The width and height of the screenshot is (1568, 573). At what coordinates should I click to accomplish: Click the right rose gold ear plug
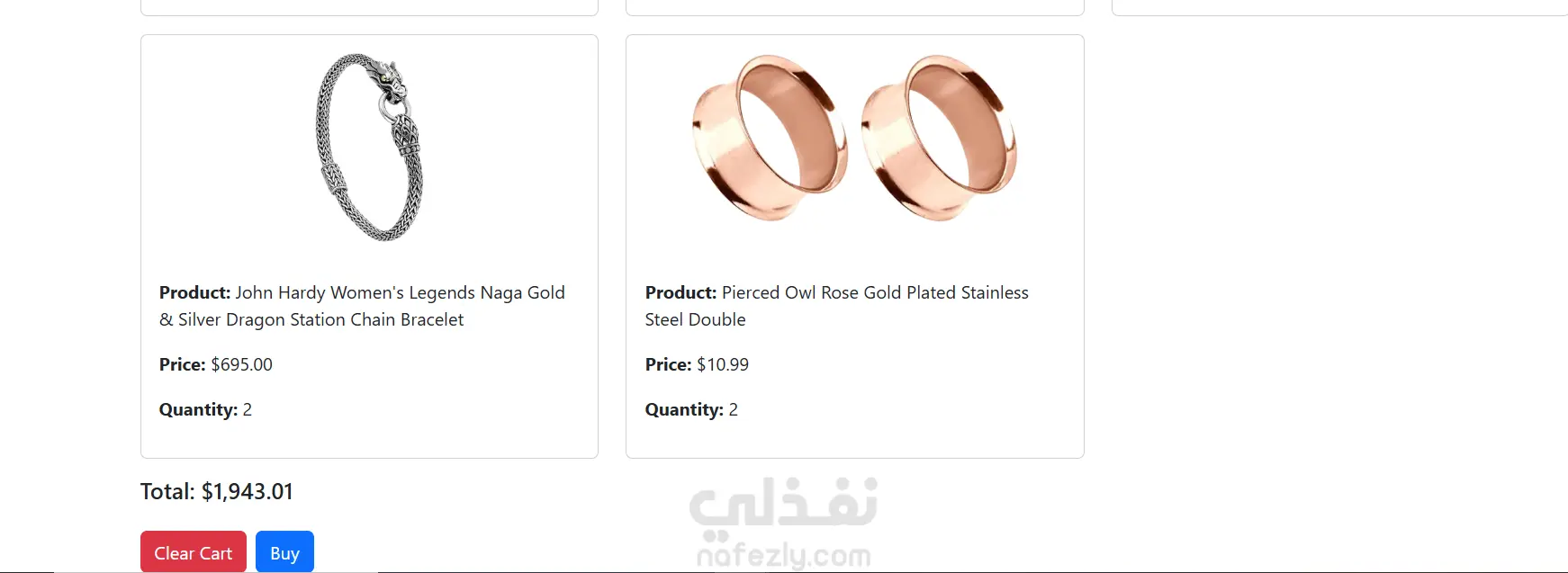pos(939,137)
